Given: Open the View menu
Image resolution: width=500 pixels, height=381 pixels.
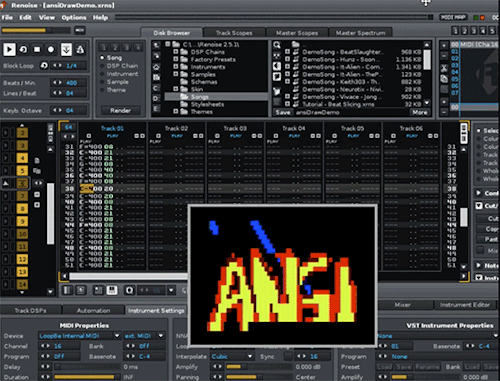Looking at the screenshot, I should coord(47,18).
